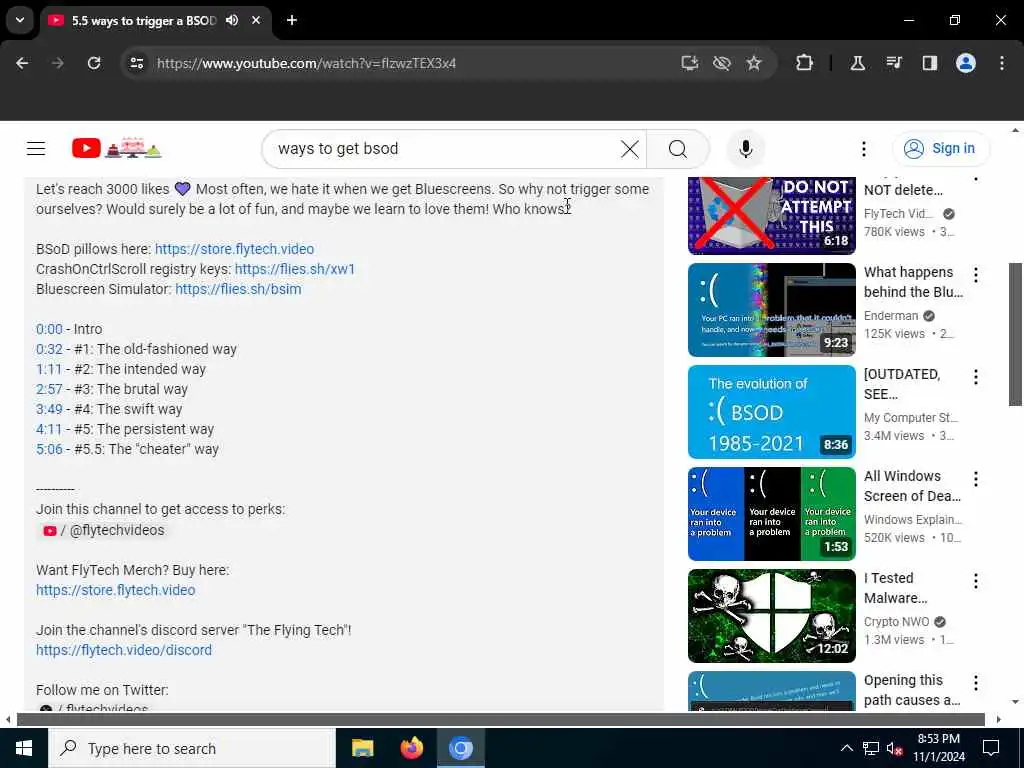View site information icon in address bar

point(136,63)
